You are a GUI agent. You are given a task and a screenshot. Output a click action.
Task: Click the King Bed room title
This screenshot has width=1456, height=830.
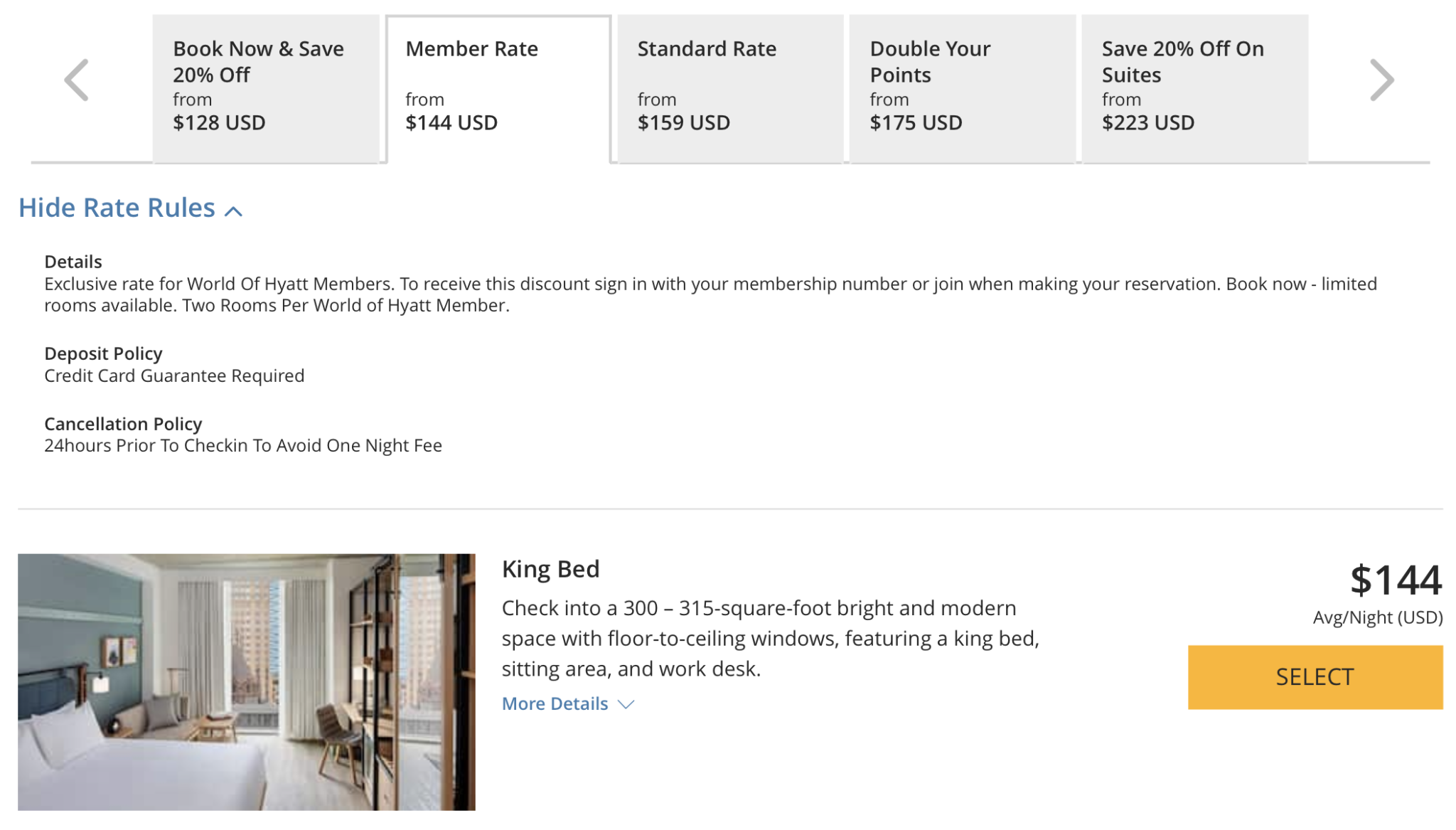pyautogui.click(x=550, y=569)
